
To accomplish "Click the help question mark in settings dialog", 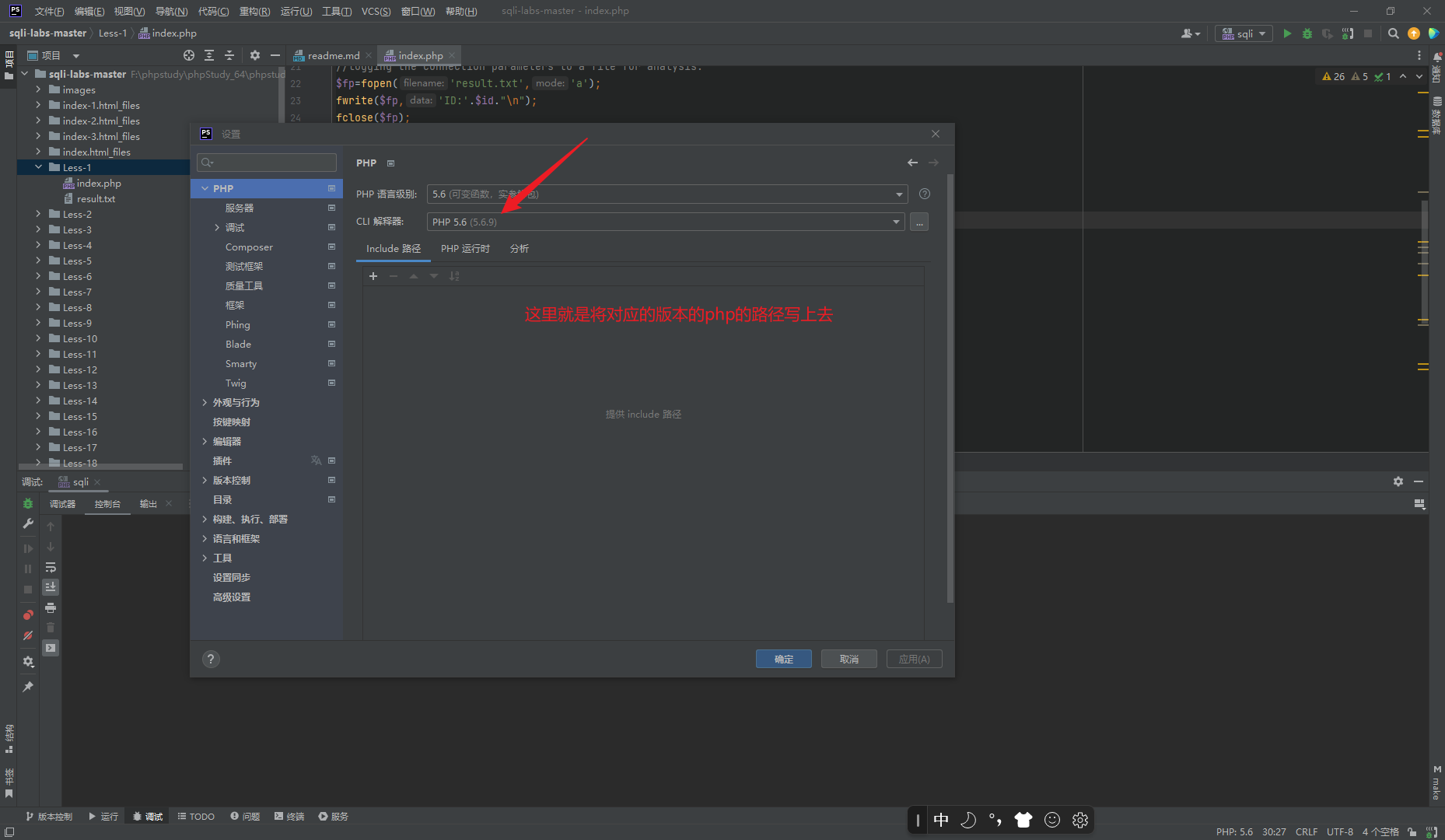I will pyautogui.click(x=211, y=660).
